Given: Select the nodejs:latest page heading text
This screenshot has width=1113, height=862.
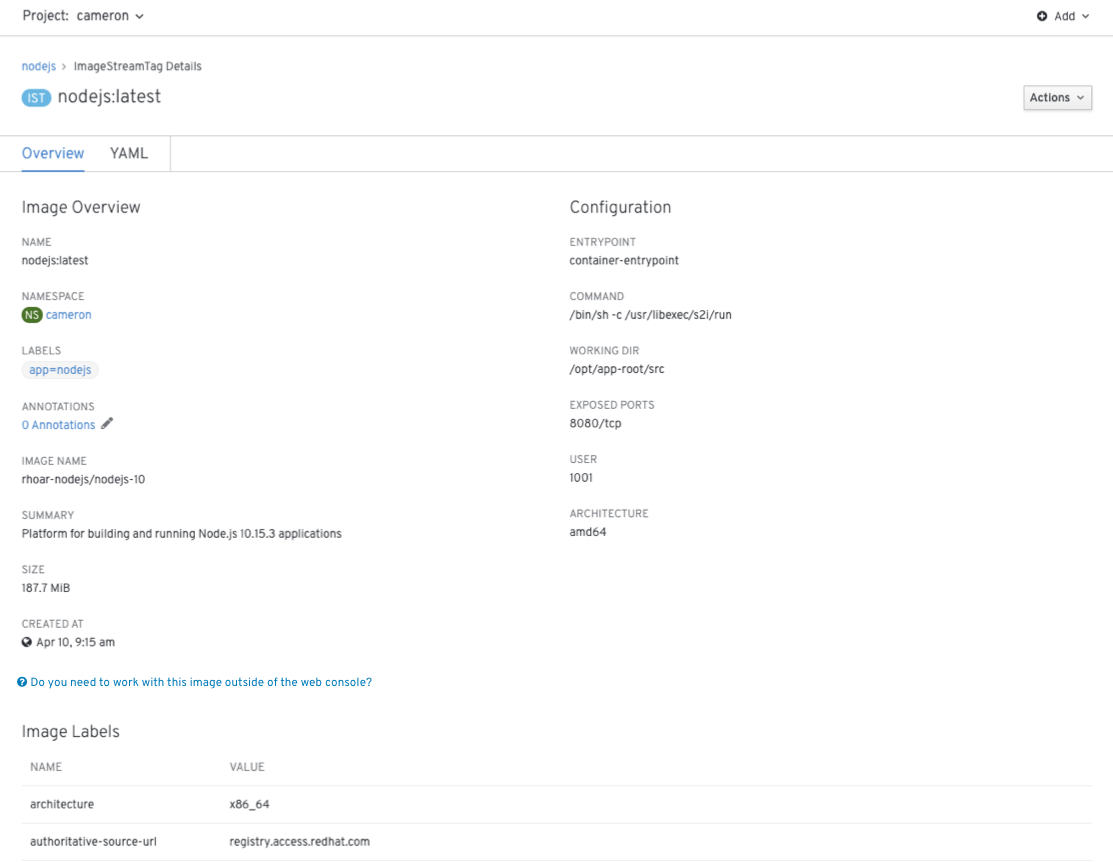Looking at the screenshot, I should (x=109, y=97).
